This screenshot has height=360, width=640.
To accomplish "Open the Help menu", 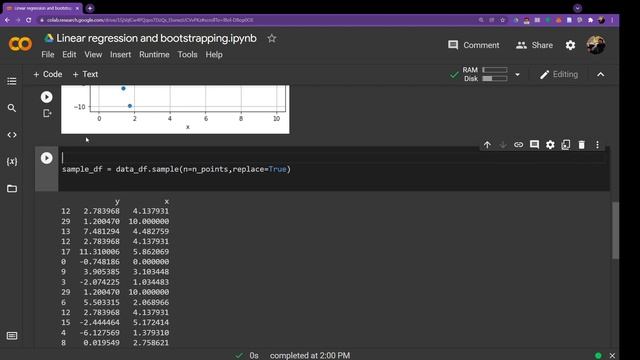I will coord(214,55).
